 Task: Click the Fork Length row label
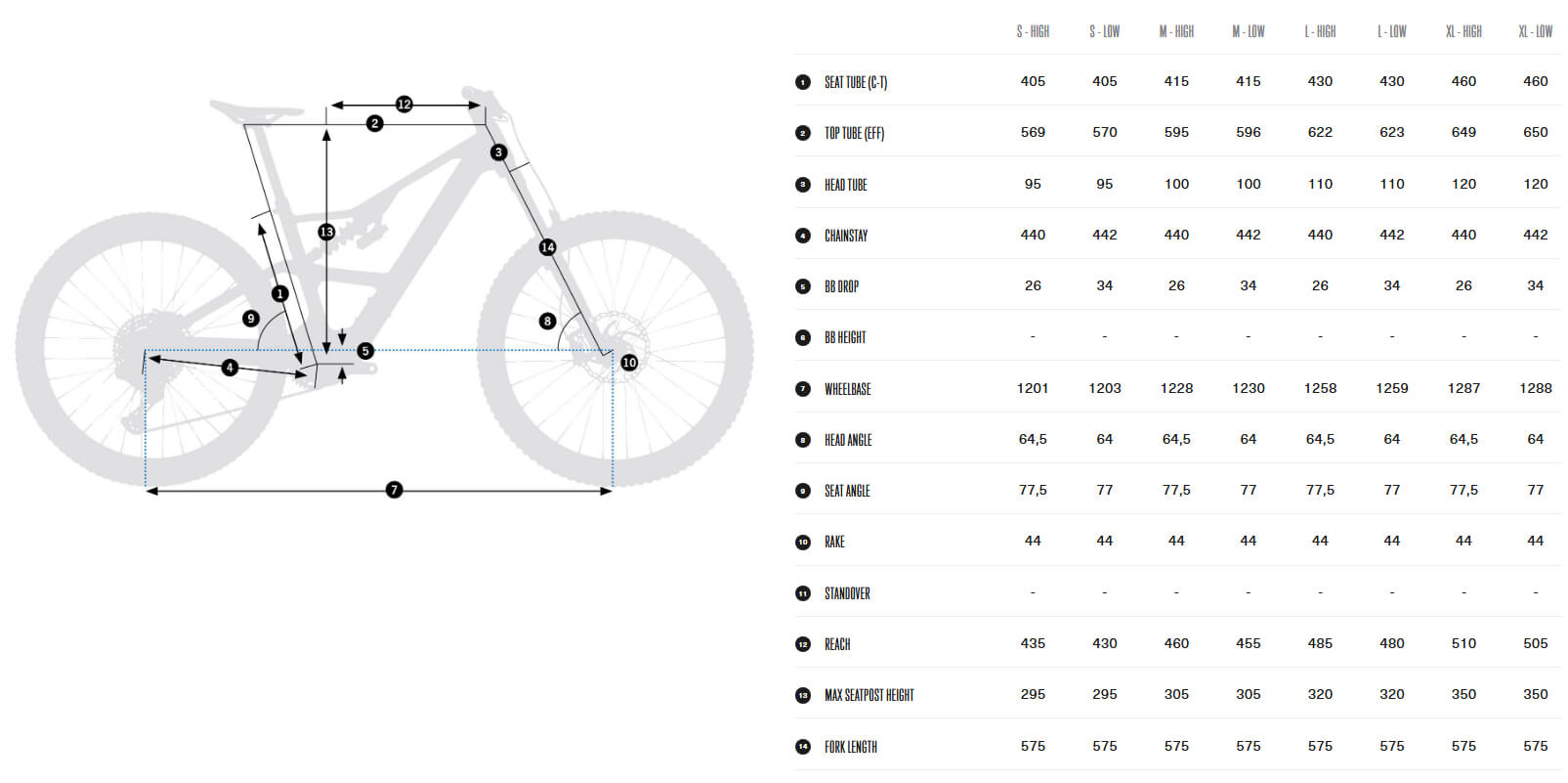coord(850,747)
